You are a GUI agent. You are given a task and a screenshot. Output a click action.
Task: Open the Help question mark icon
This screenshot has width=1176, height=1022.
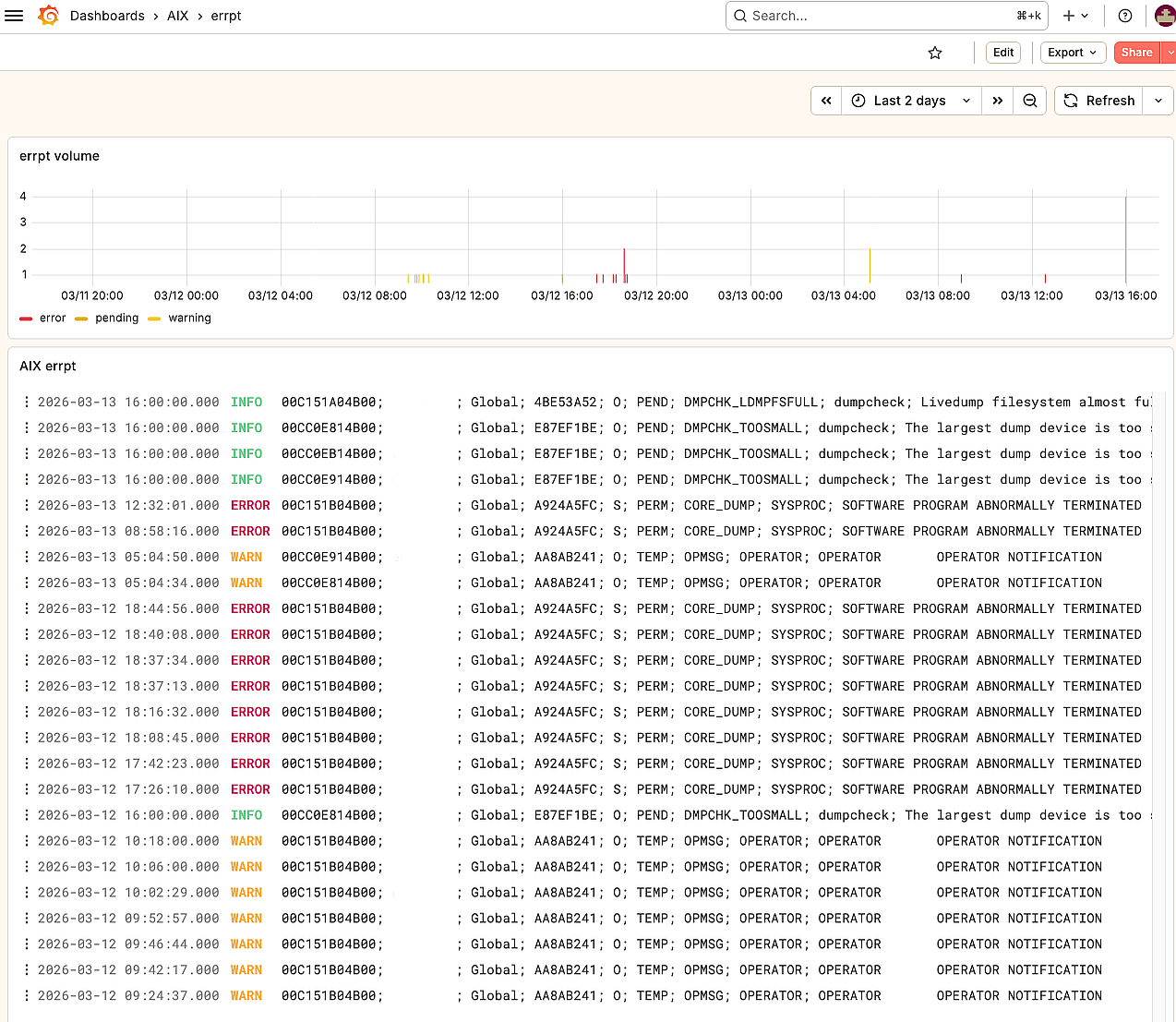point(1123,16)
